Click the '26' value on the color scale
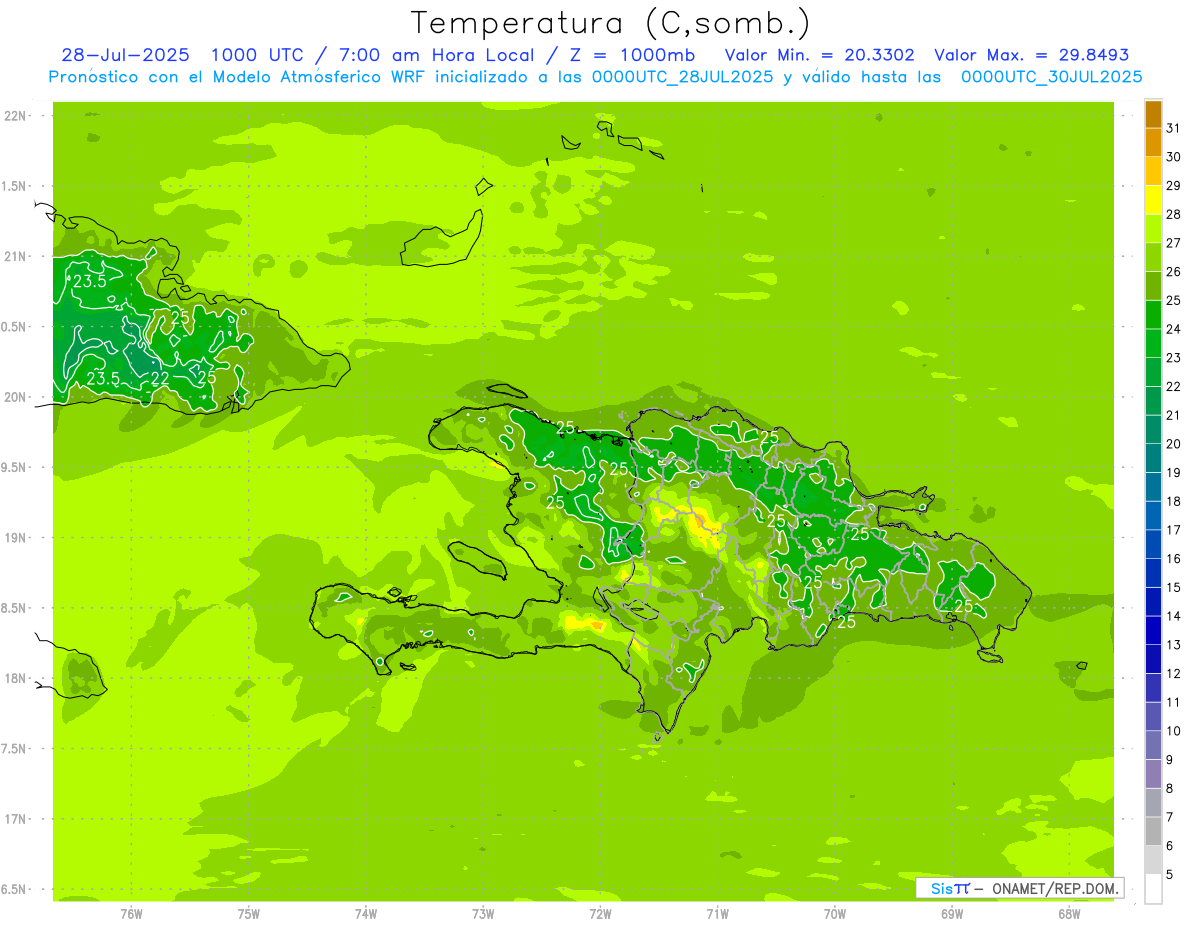The image size is (1200, 927). pos(1173,271)
